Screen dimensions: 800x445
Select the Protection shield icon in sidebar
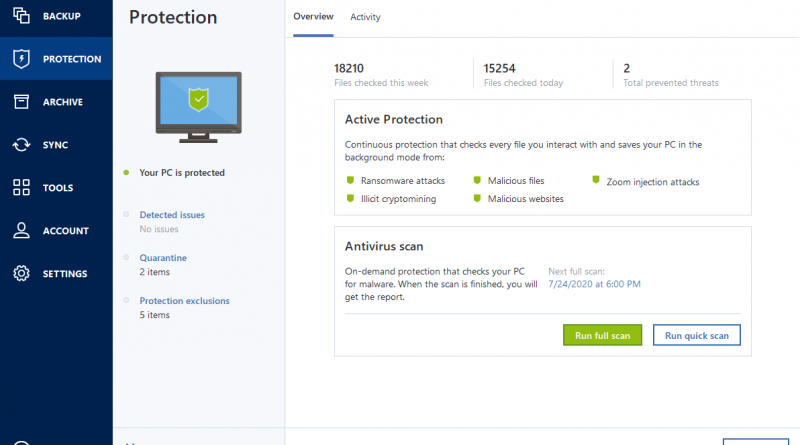pos(21,59)
